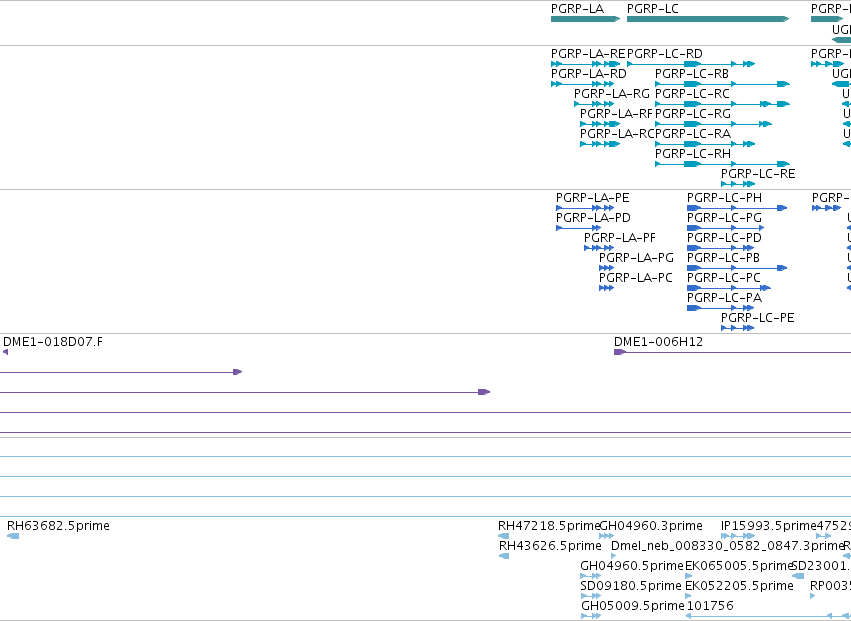The image size is (851, 621).
Task: Click protein PGRP-LC-PH
Action: [x=737, y=208]
